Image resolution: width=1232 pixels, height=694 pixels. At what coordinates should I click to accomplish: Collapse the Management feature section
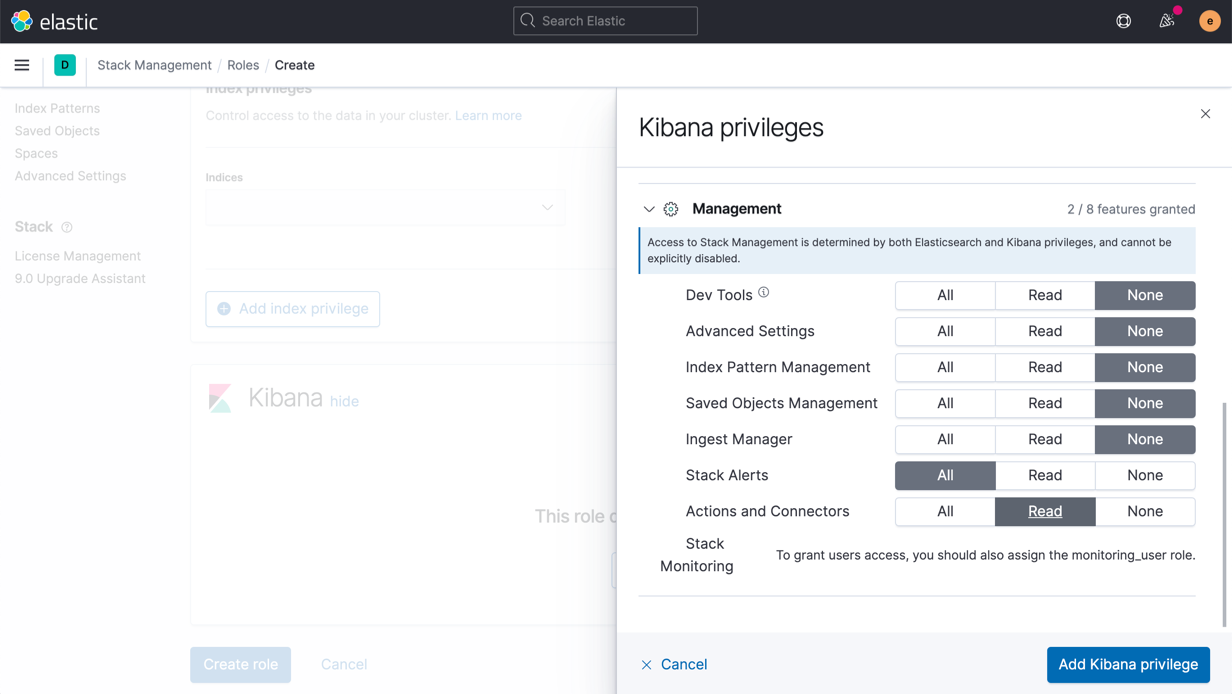coord(649,209)
